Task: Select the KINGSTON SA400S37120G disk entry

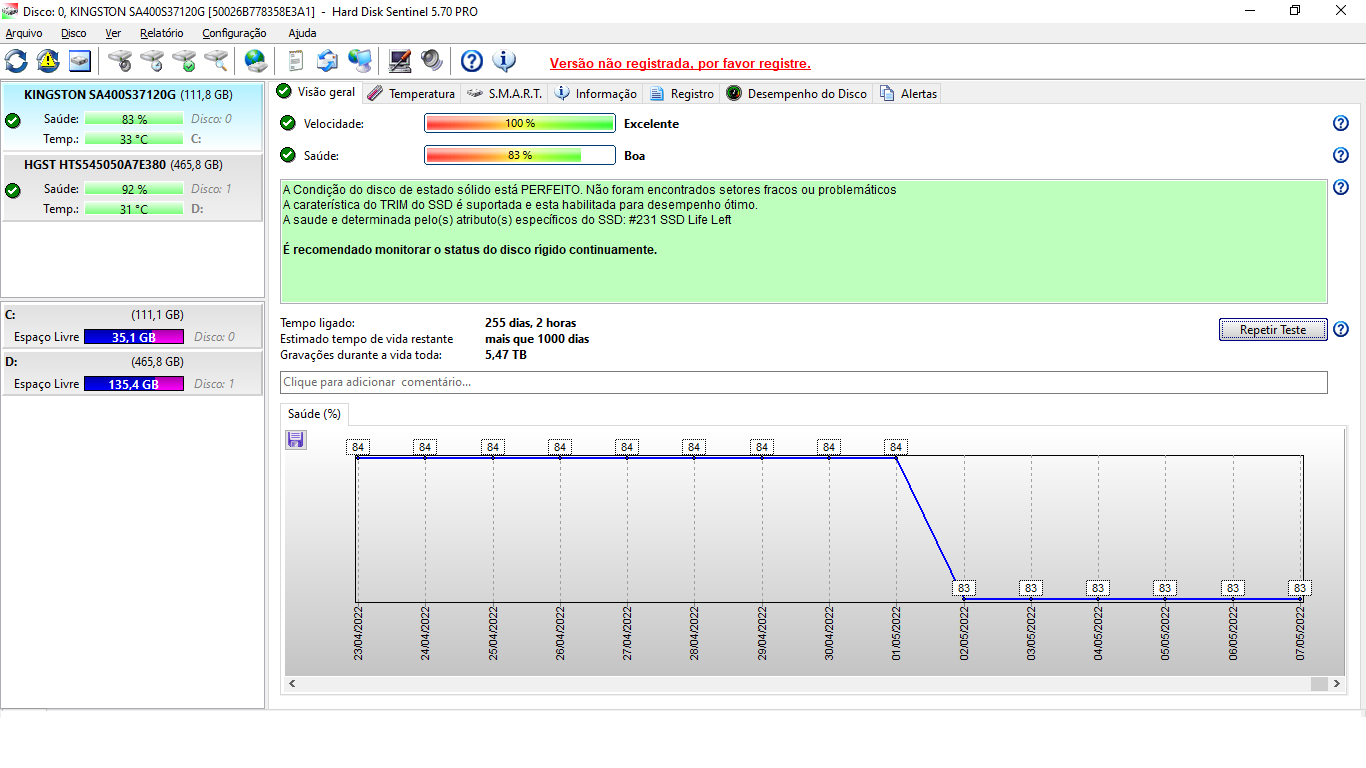Action: 133,116
